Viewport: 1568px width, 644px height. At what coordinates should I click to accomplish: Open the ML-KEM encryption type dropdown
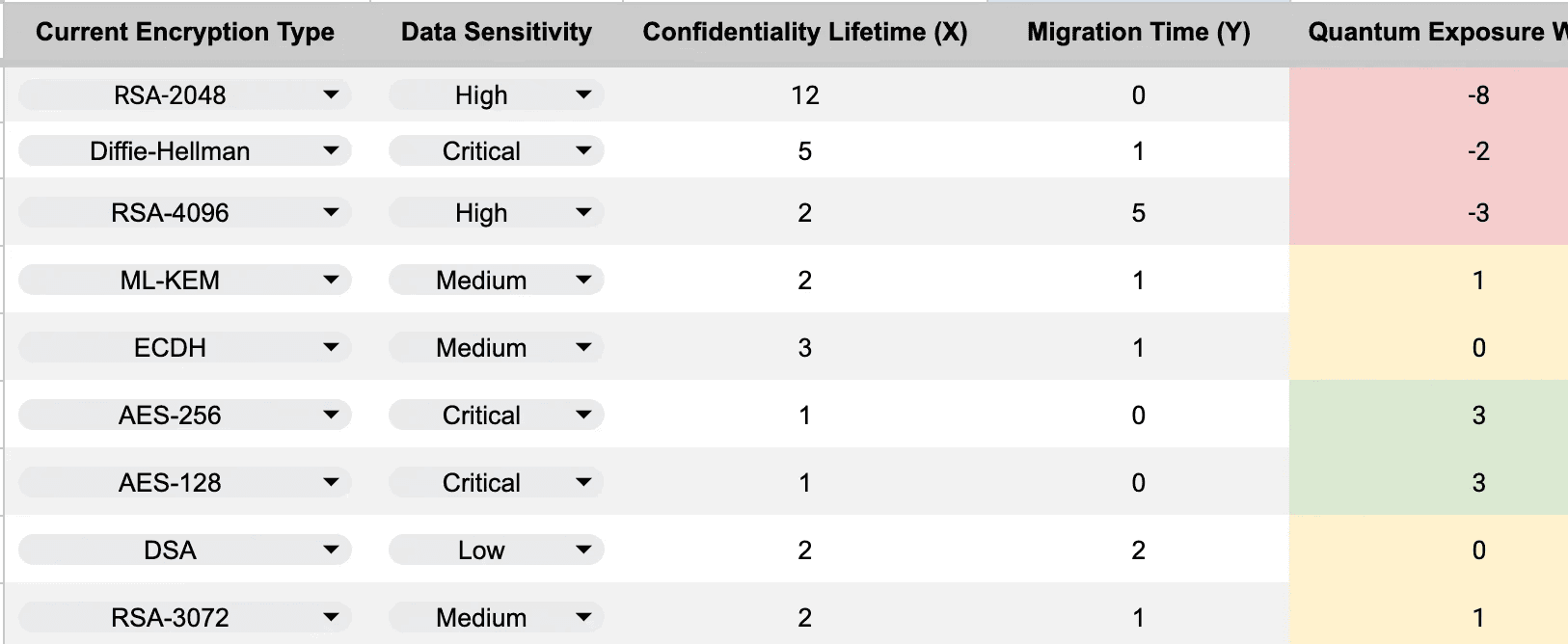(184, 281)
